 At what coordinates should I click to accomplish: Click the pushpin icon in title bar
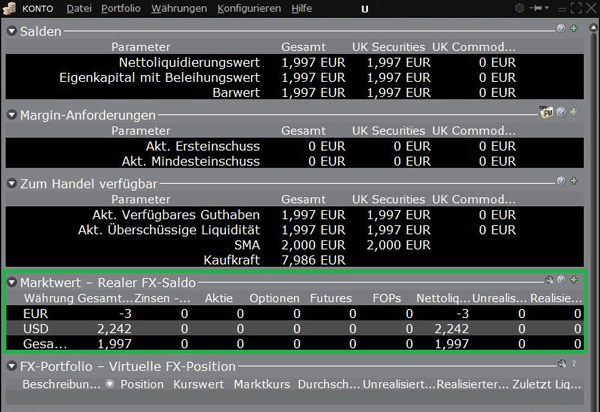(x=536, y=8)
